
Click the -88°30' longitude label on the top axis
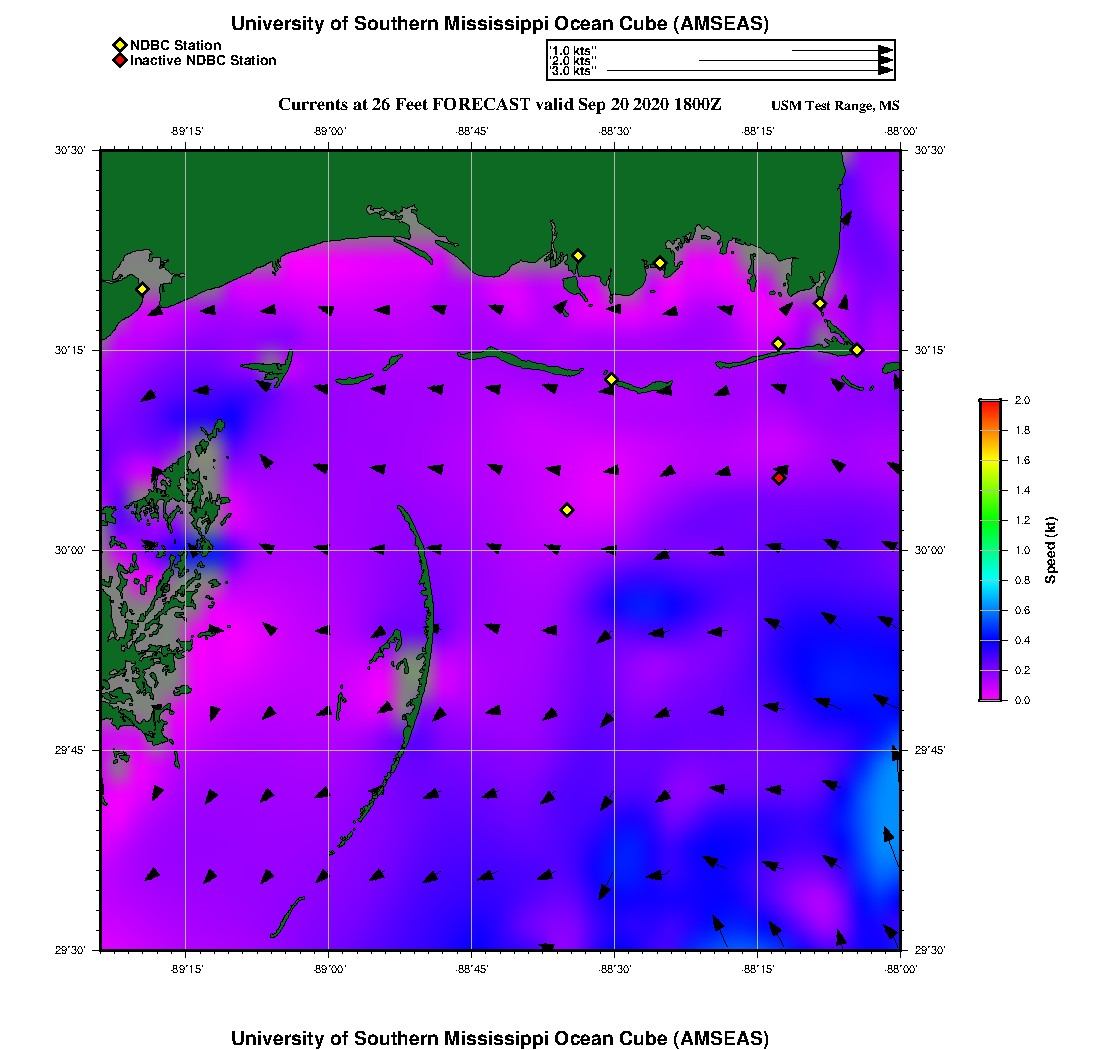point(615,131)
